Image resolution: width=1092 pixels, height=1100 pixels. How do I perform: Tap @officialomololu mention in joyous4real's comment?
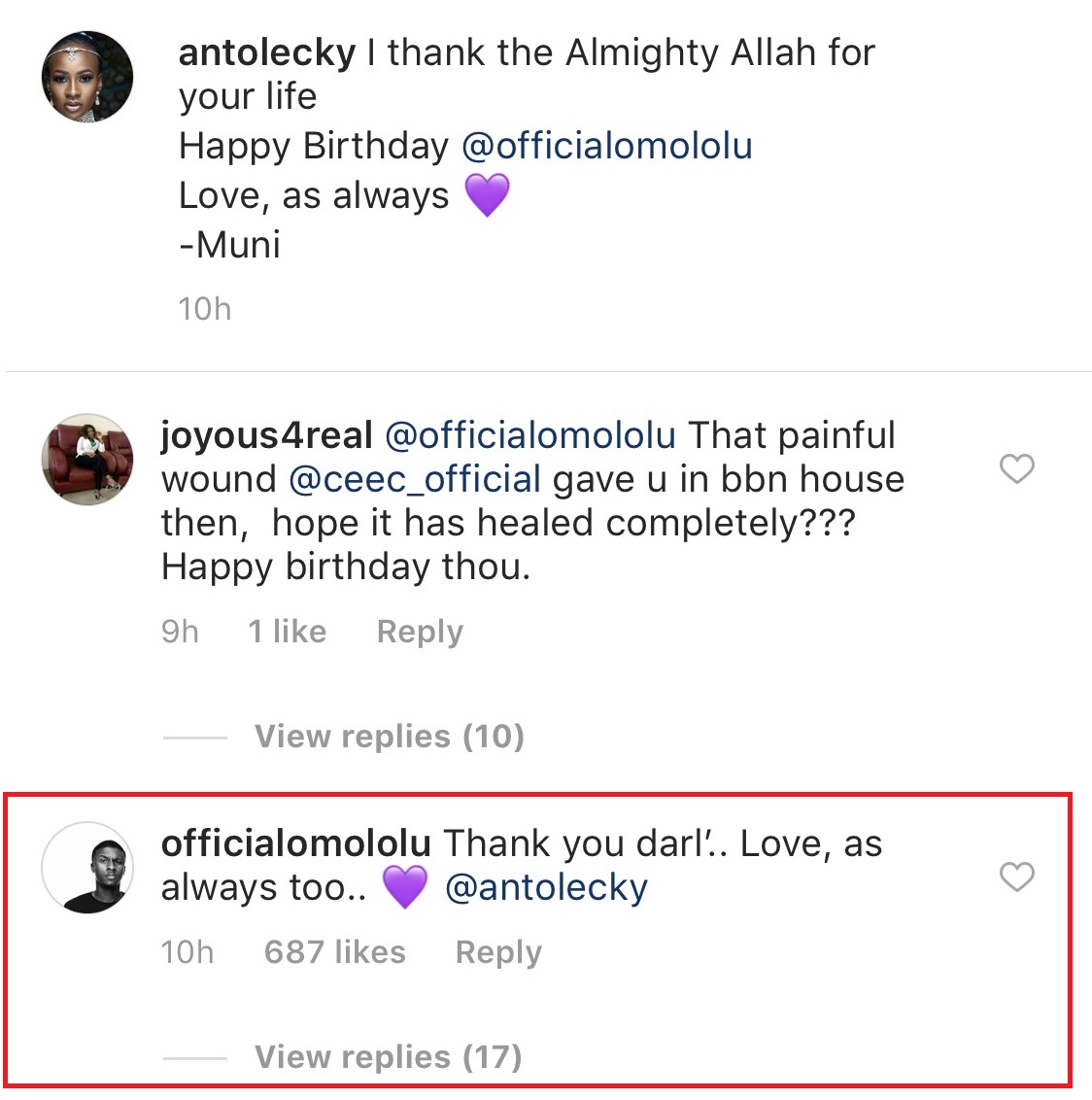click(530, 435)
